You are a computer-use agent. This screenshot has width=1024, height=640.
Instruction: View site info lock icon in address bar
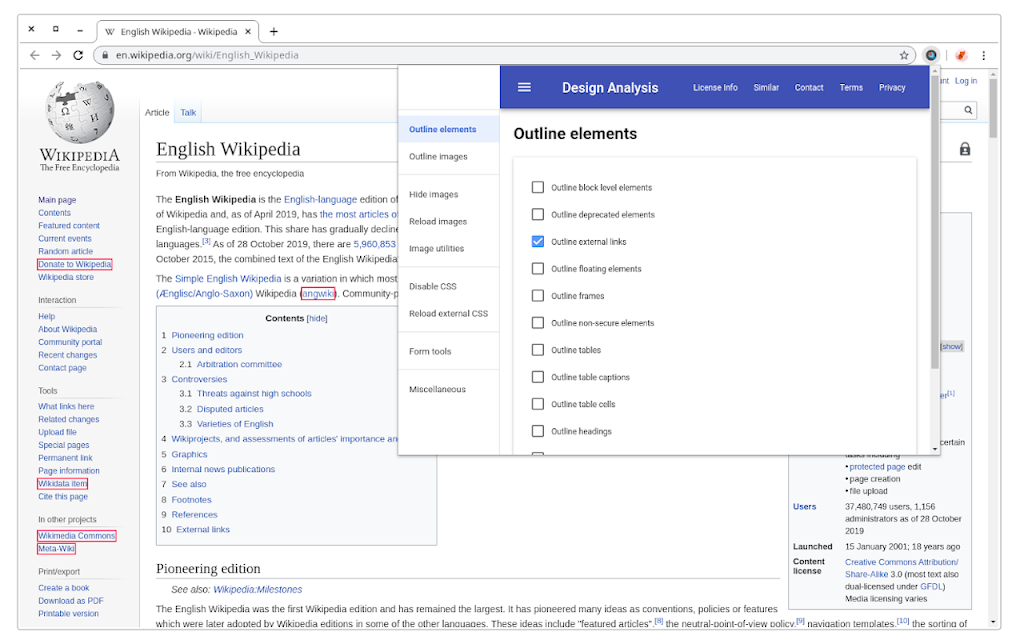click(x=104, y=56)
